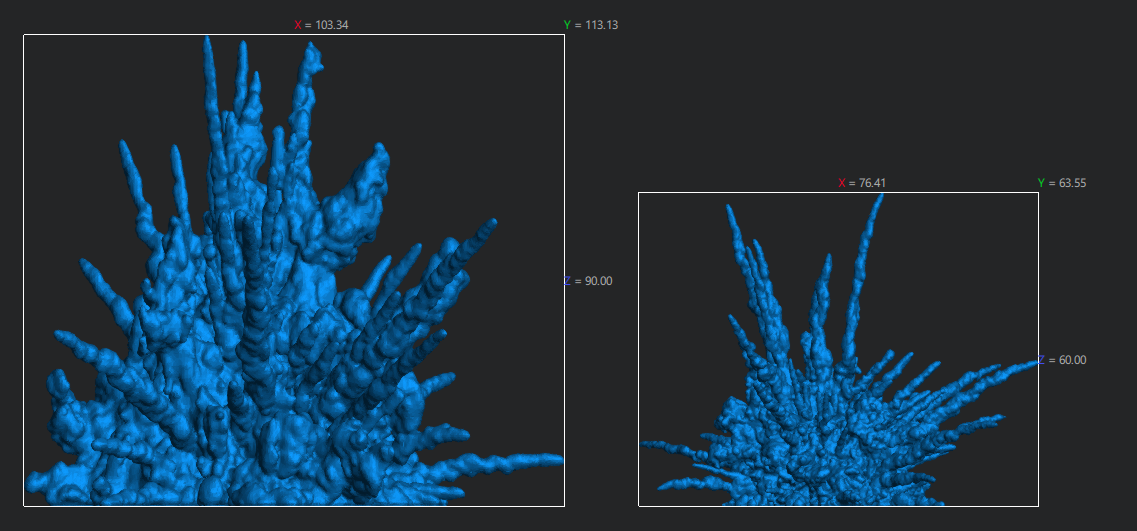This screenshot has width=1137, height=531.
Task: Select the Z = 60.00 height label
Action: tap(1062, 360)
